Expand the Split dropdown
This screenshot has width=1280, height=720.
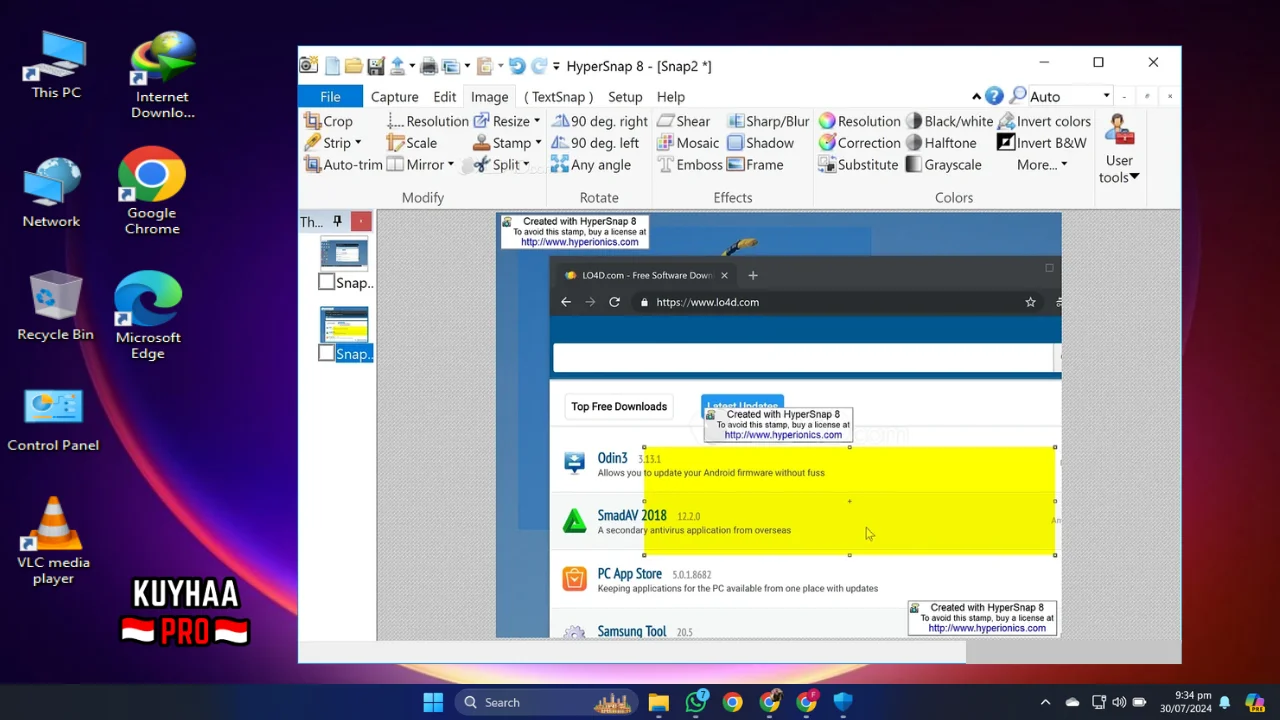click(x=526, y=165)
